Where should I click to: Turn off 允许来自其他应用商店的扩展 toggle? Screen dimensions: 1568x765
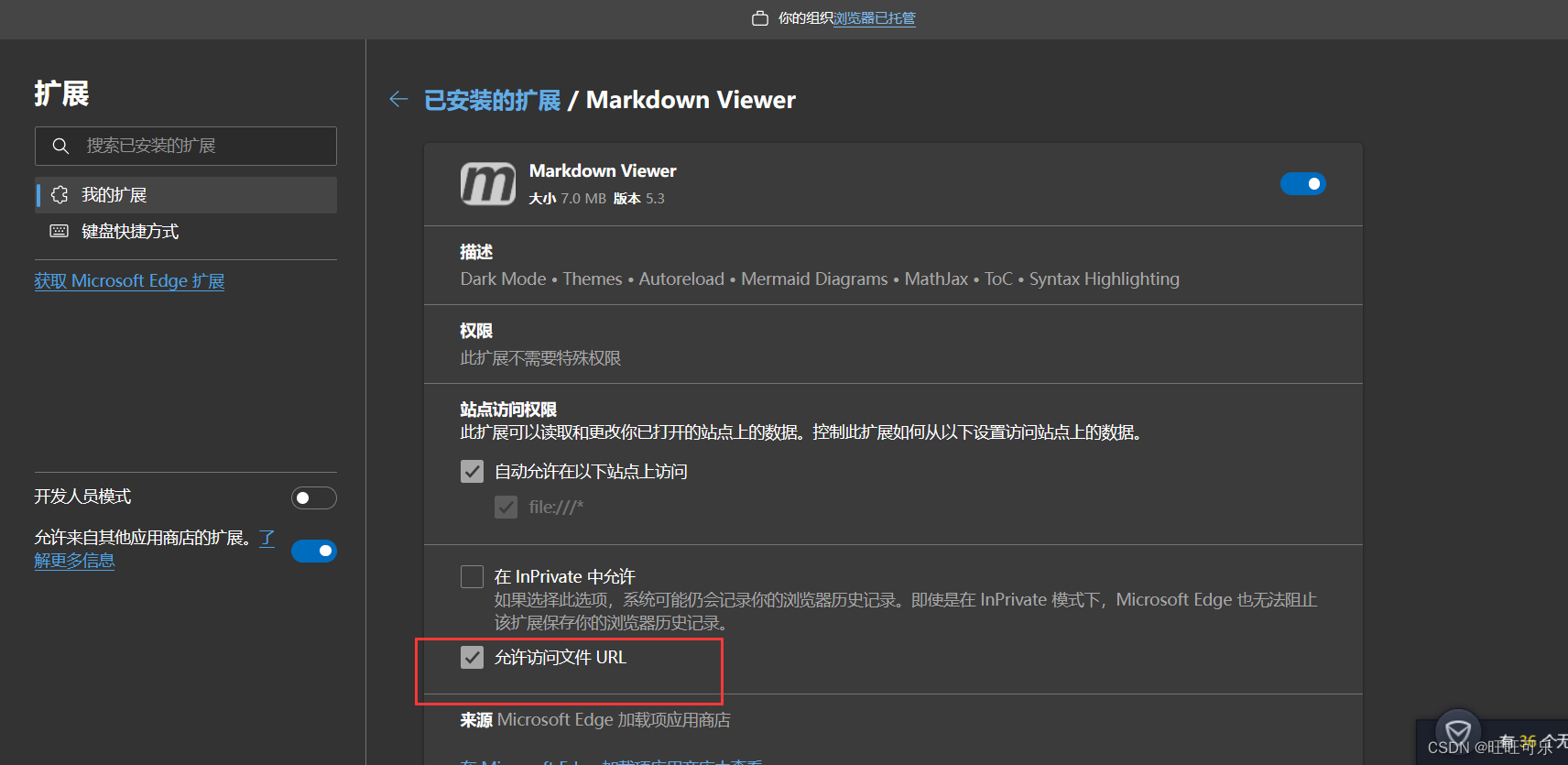tap(314, 551)
